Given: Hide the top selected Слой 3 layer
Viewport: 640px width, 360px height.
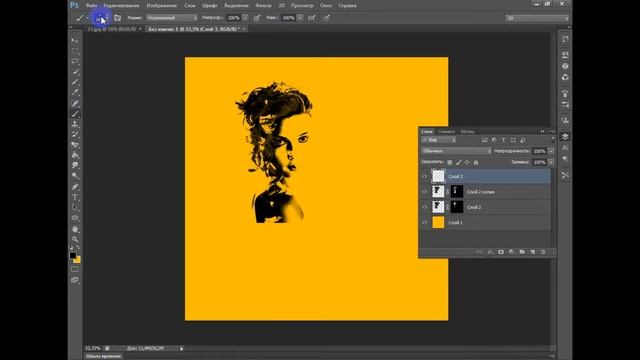Looking at the screenshot, I should click(424, 176).
